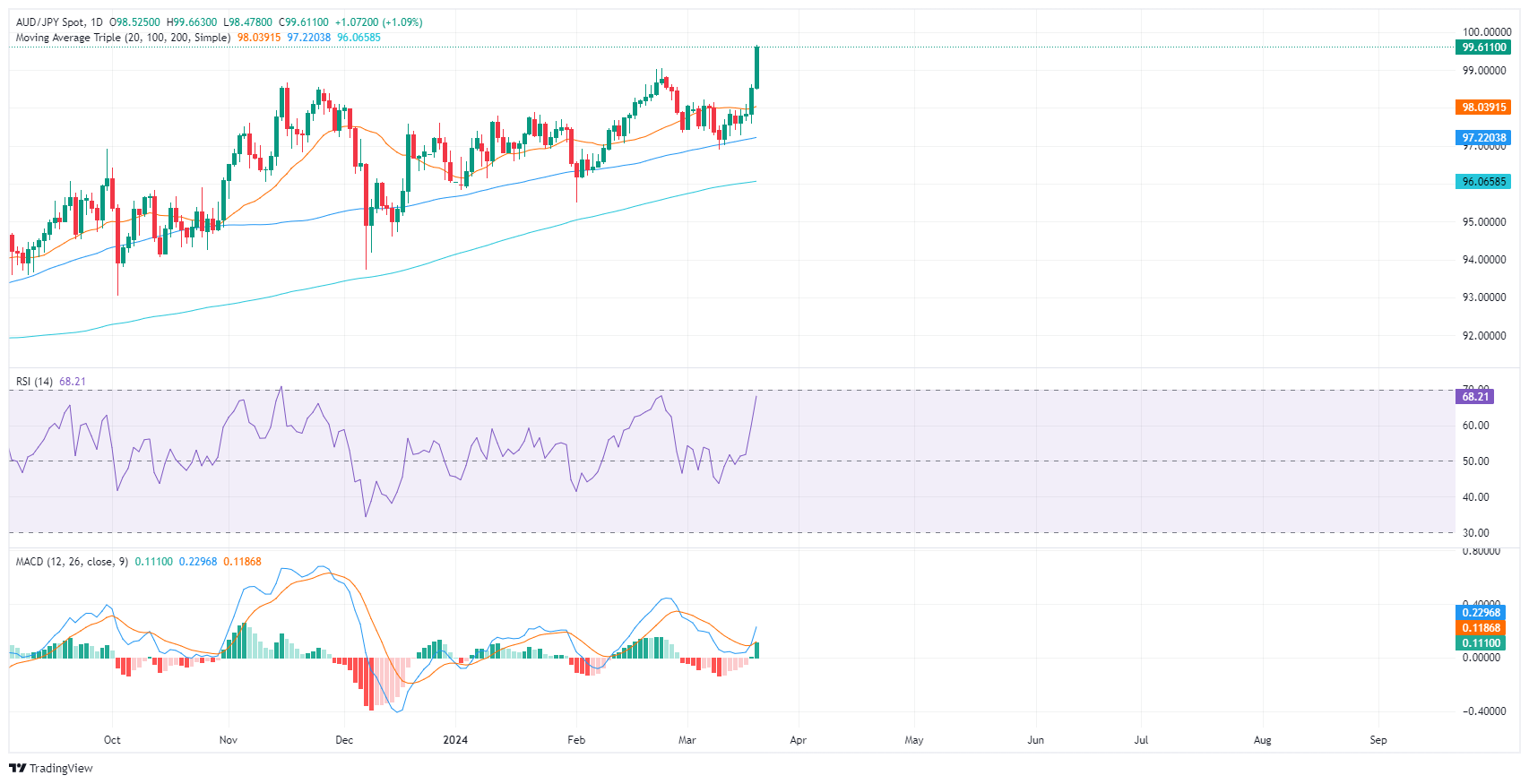Click the latest tall green candlestick

(757, 67)
